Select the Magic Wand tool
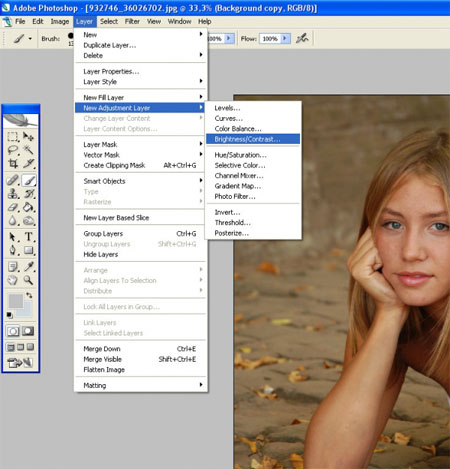 pyautogui.click(x=28, y=150)
